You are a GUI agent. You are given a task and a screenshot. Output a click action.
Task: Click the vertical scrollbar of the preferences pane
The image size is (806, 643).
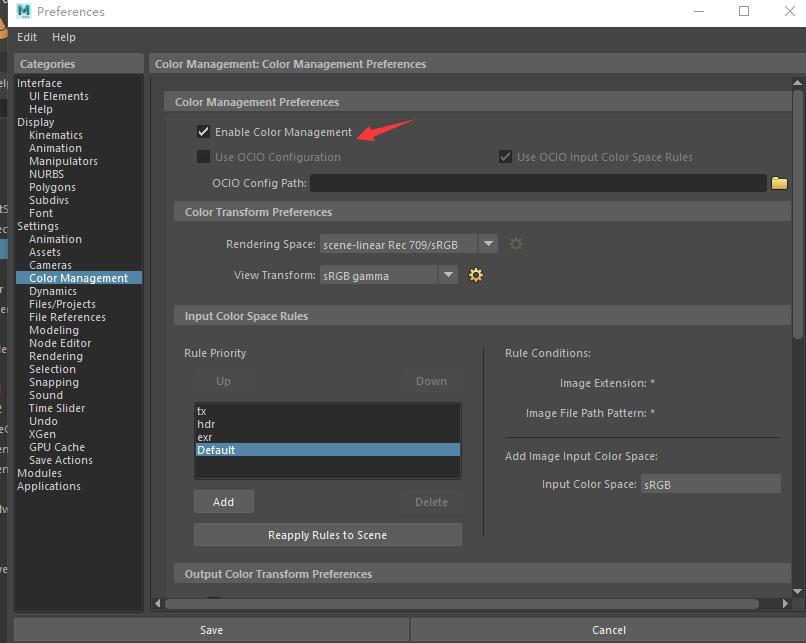pos(797,215)
